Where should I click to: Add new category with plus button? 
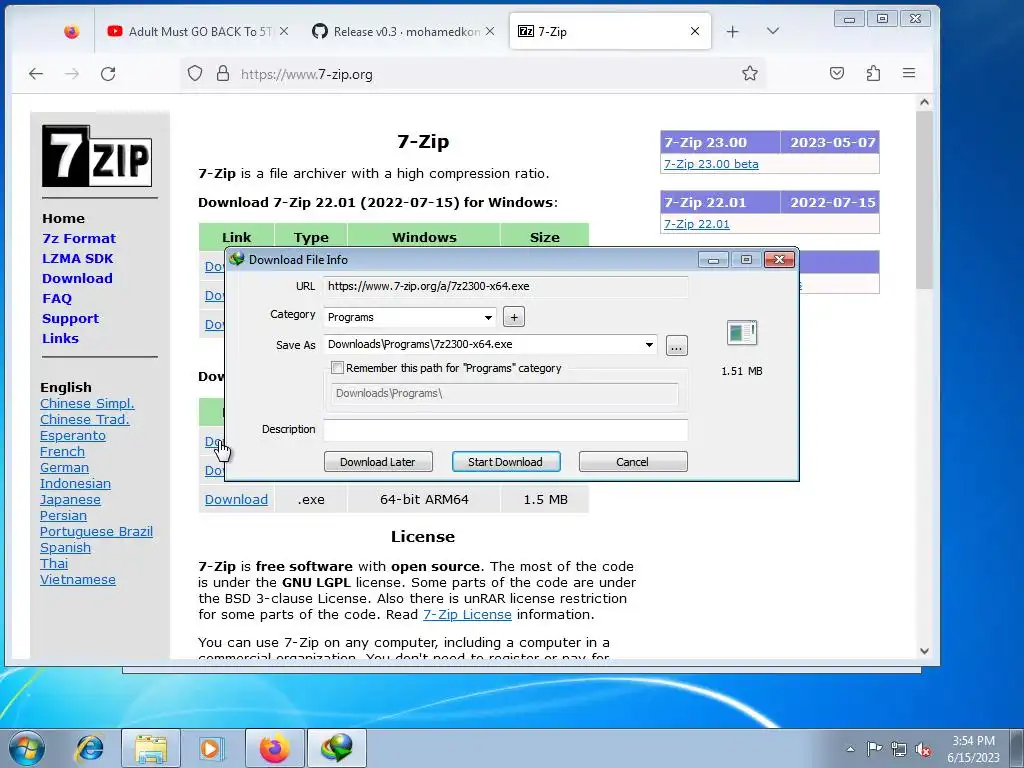click(x=514, y=317)
